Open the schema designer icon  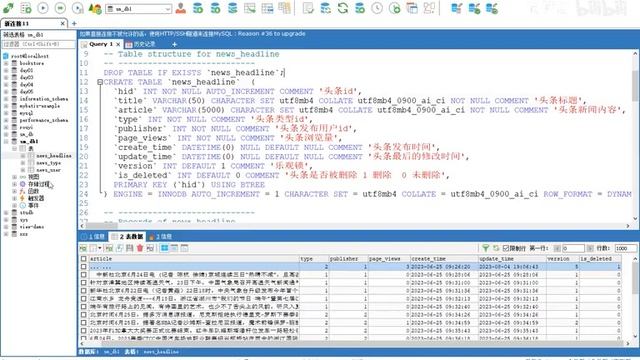click(429, 8)
